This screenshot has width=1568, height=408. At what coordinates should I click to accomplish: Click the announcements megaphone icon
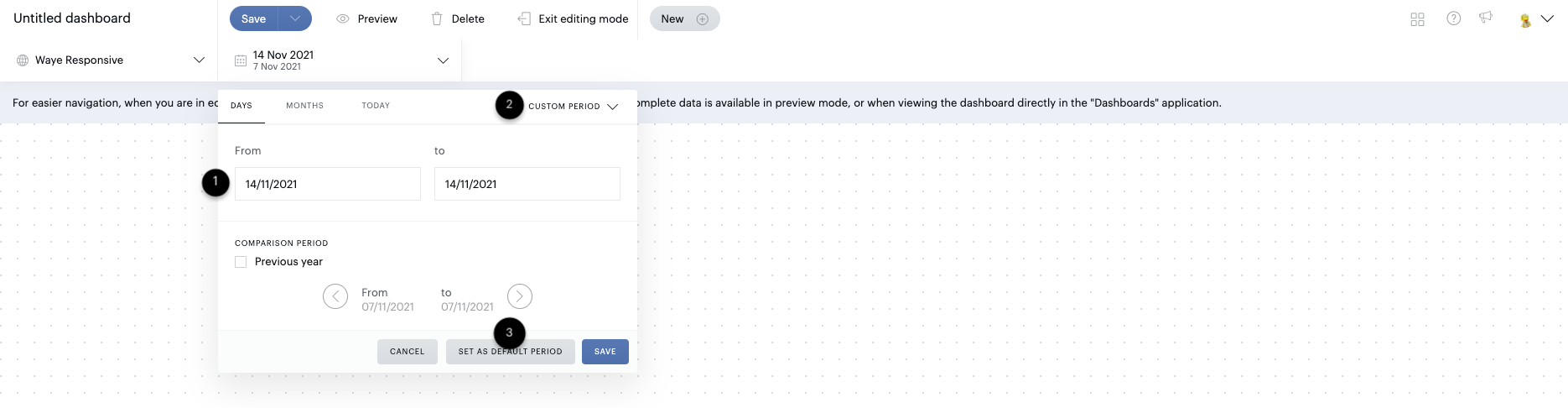click(1486, 18)
